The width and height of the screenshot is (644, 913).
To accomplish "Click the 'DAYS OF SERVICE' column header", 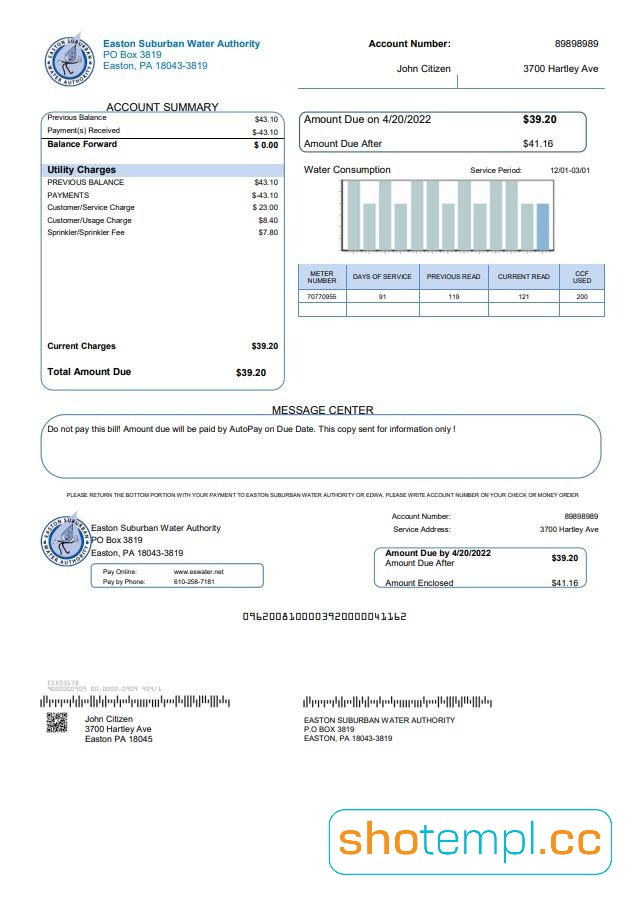I will tap(382, 277).
